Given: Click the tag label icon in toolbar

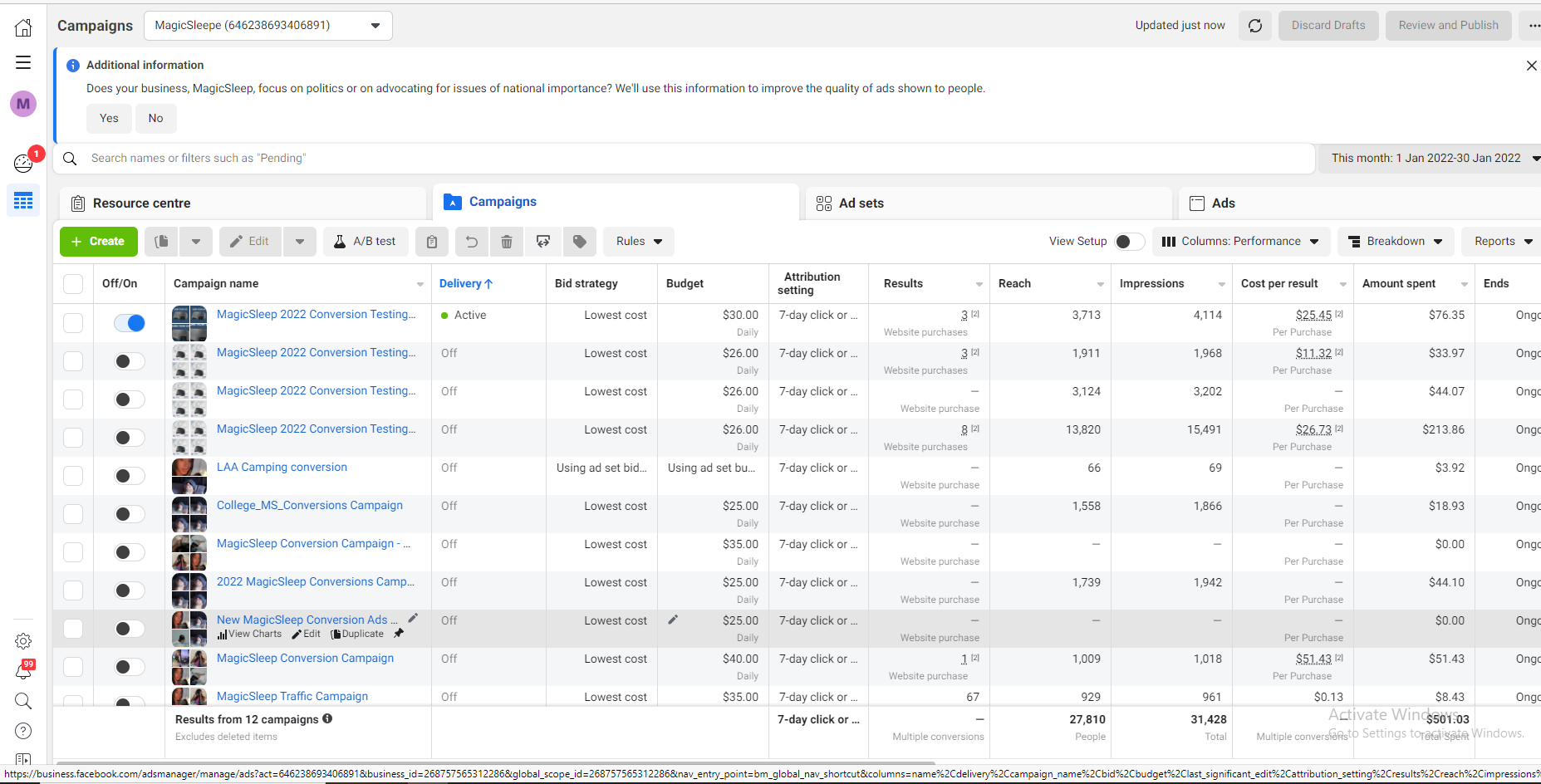Looking at the screenshot, I should (x=580, y=242).
